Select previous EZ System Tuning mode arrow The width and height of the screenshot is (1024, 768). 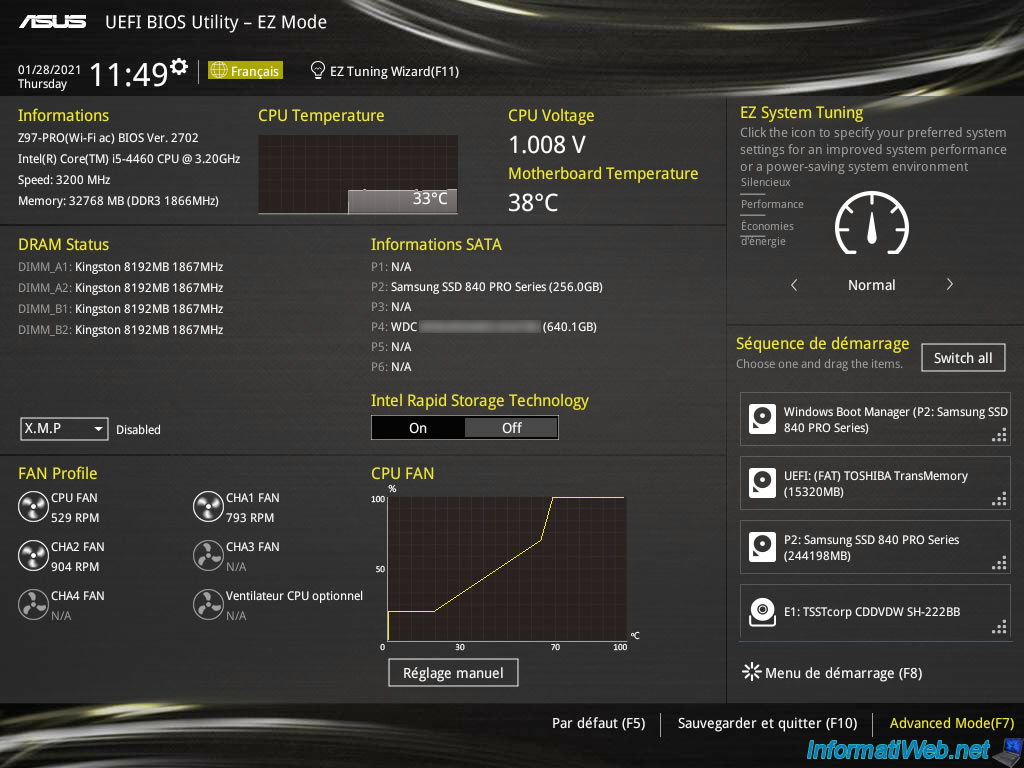coord(794,285)
